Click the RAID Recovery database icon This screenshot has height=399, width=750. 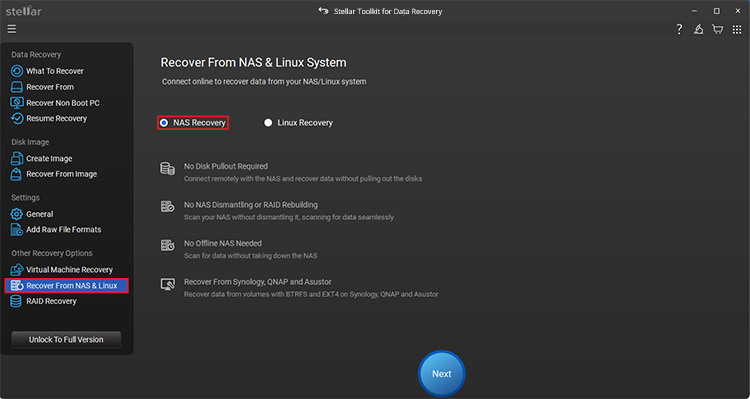tap(17, 301)
